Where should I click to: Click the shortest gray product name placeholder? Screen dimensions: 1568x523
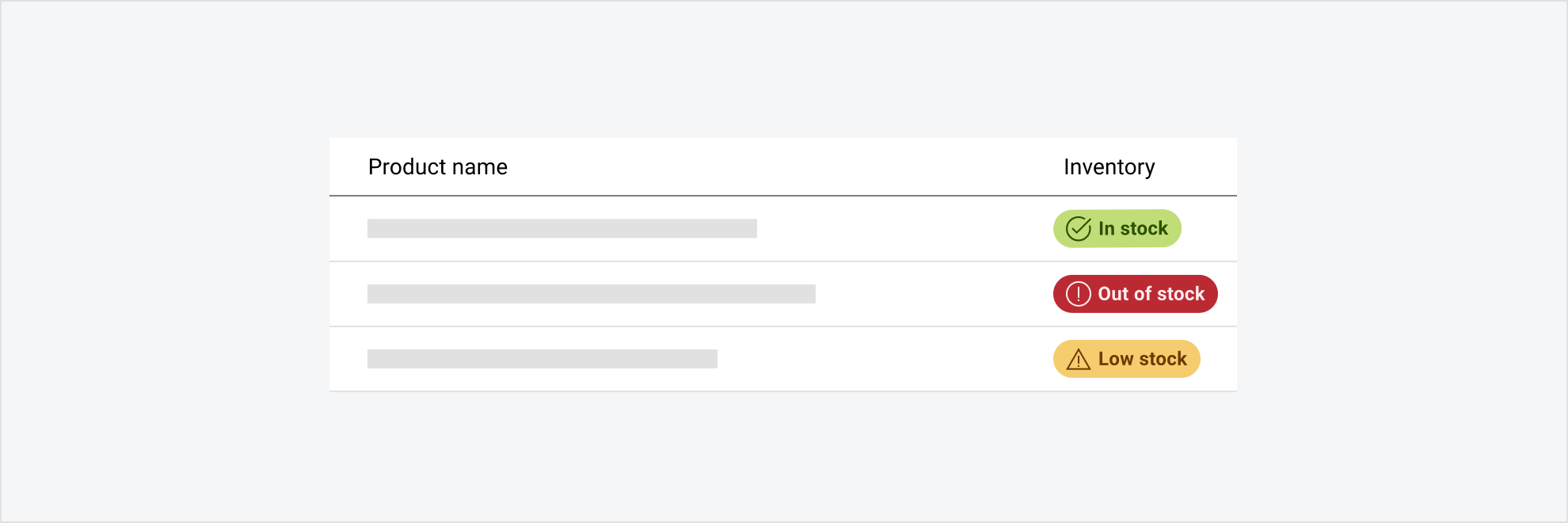[x=542, y=359]
